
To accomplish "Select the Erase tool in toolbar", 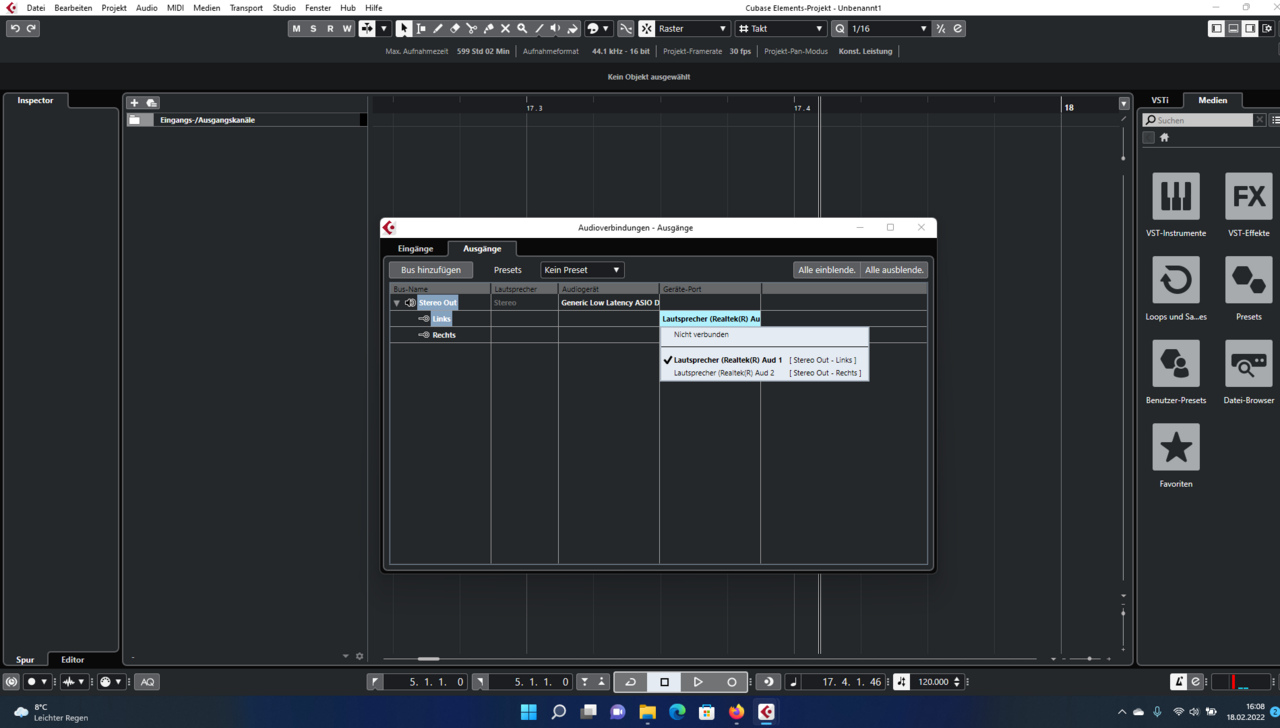I will point(455,29).
